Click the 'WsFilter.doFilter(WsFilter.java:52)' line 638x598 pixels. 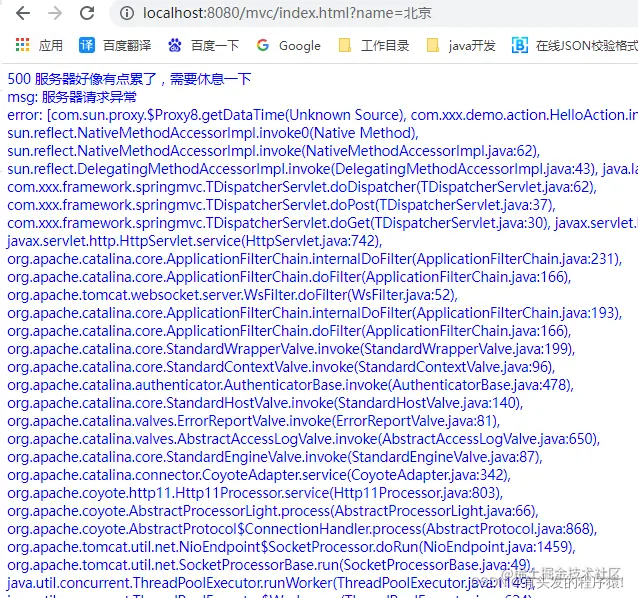tap(232, 295)
